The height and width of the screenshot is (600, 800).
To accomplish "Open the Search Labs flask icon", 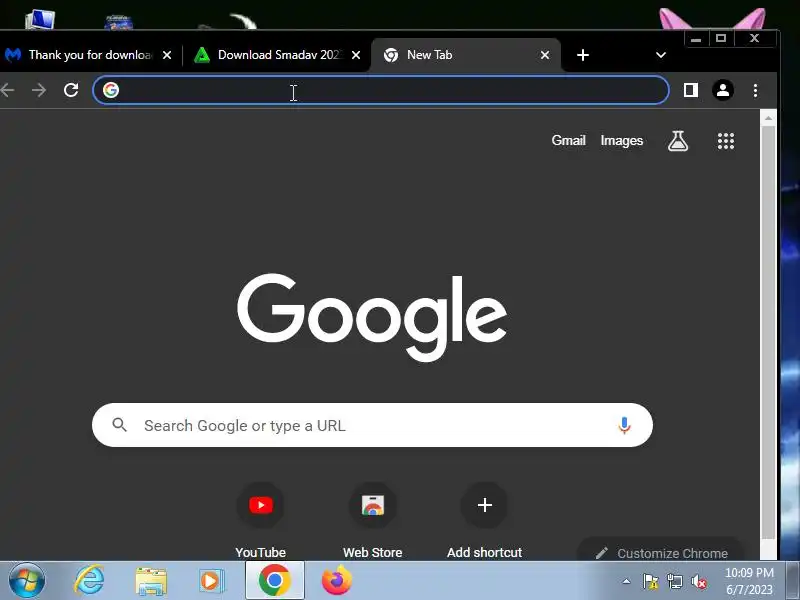I will (678, 141).
